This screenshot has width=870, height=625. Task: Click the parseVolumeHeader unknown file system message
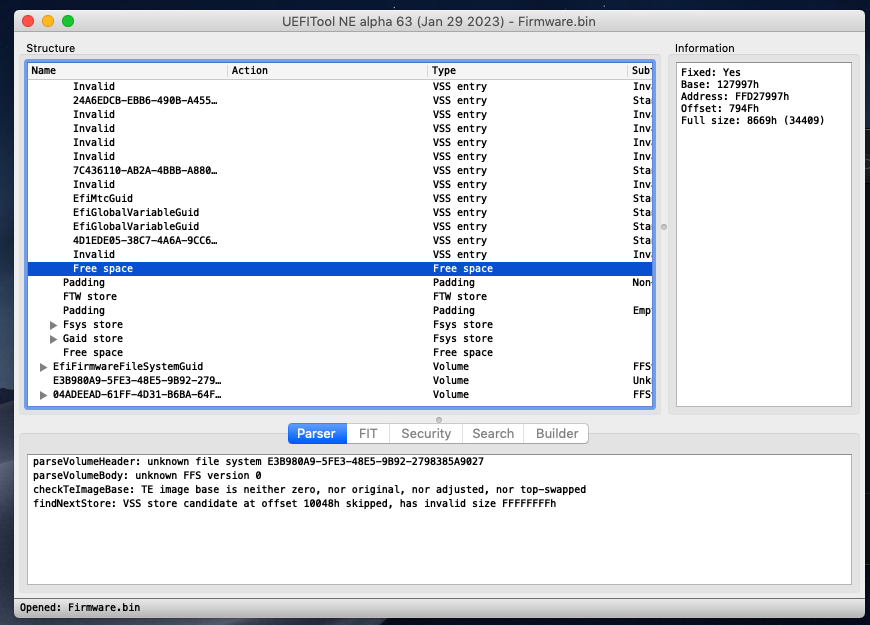point(258,462)
